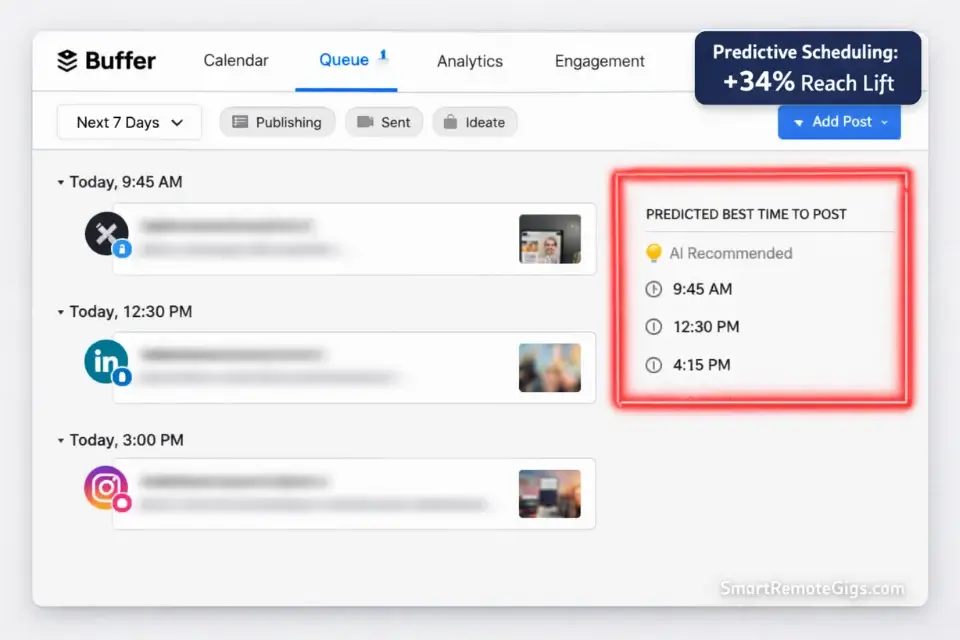Select the X (Twitter) account avatar icon
Image resolution: width=960 pixels, height=640 pixels.
106,233
